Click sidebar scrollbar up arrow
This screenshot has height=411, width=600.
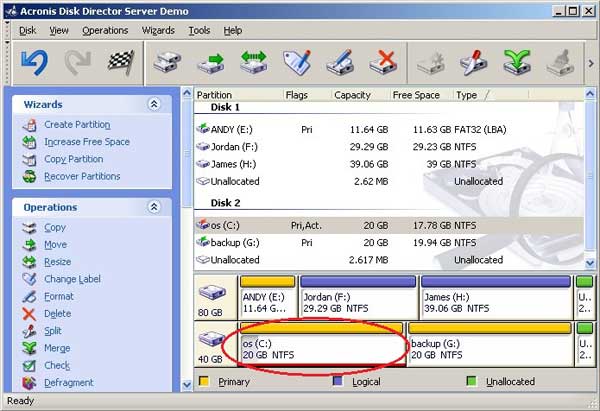187,93
